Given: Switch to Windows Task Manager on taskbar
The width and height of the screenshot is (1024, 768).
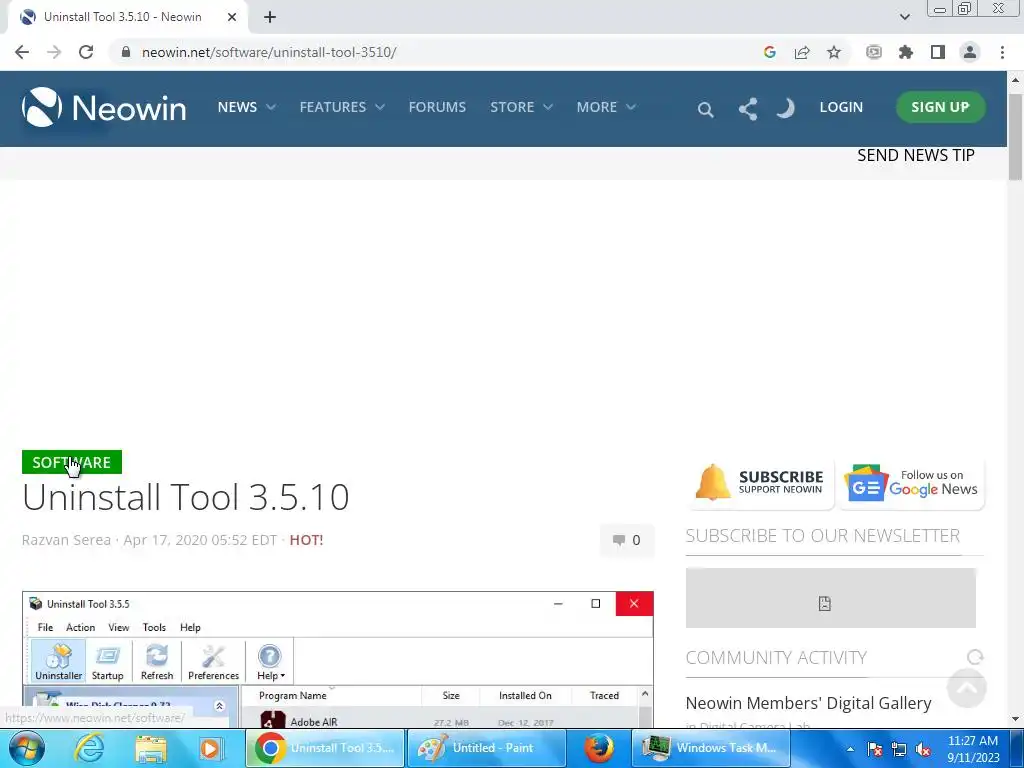Looking at the screenshot, I should point(711,748).
